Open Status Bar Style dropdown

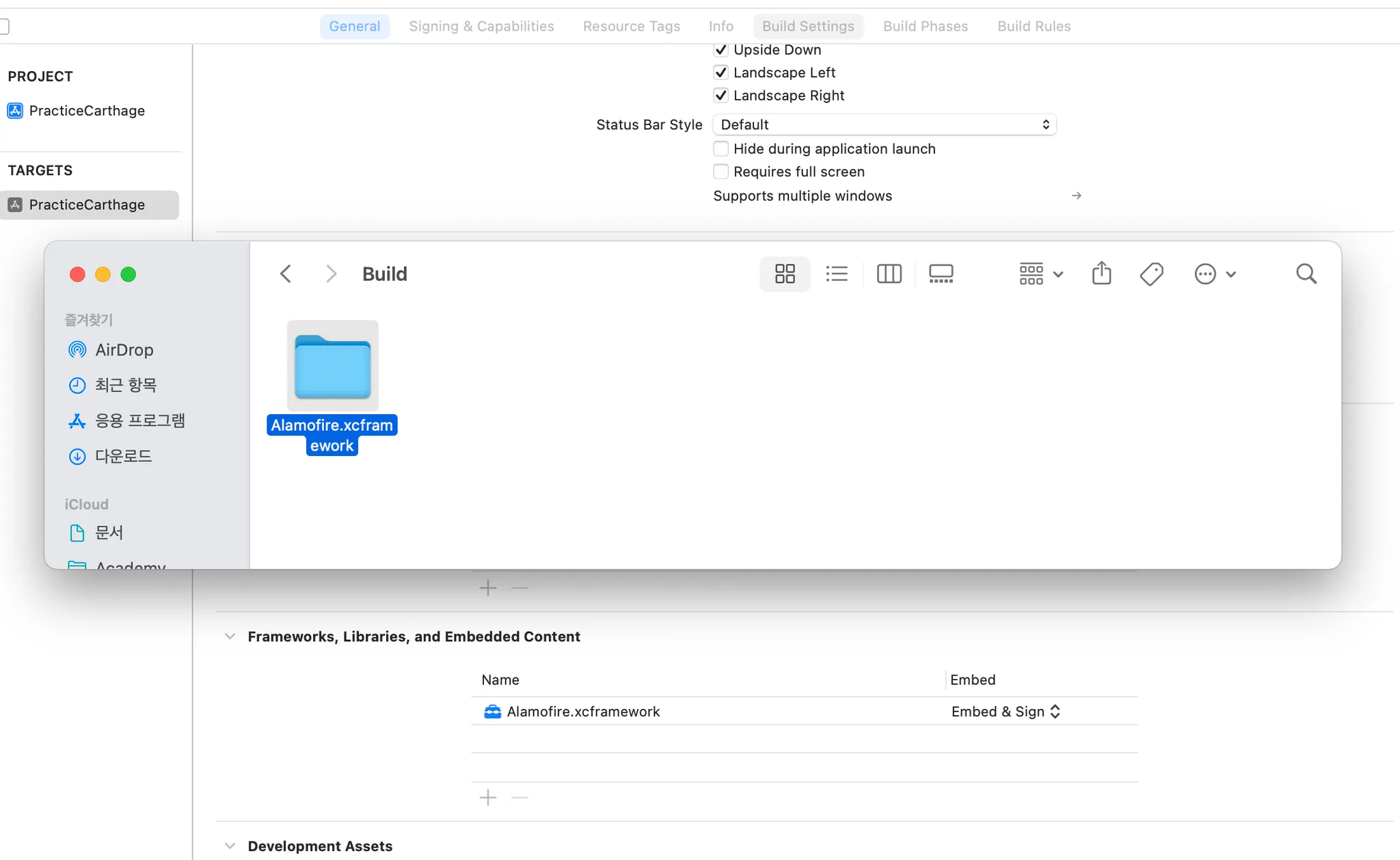click(x=885, y=124)
